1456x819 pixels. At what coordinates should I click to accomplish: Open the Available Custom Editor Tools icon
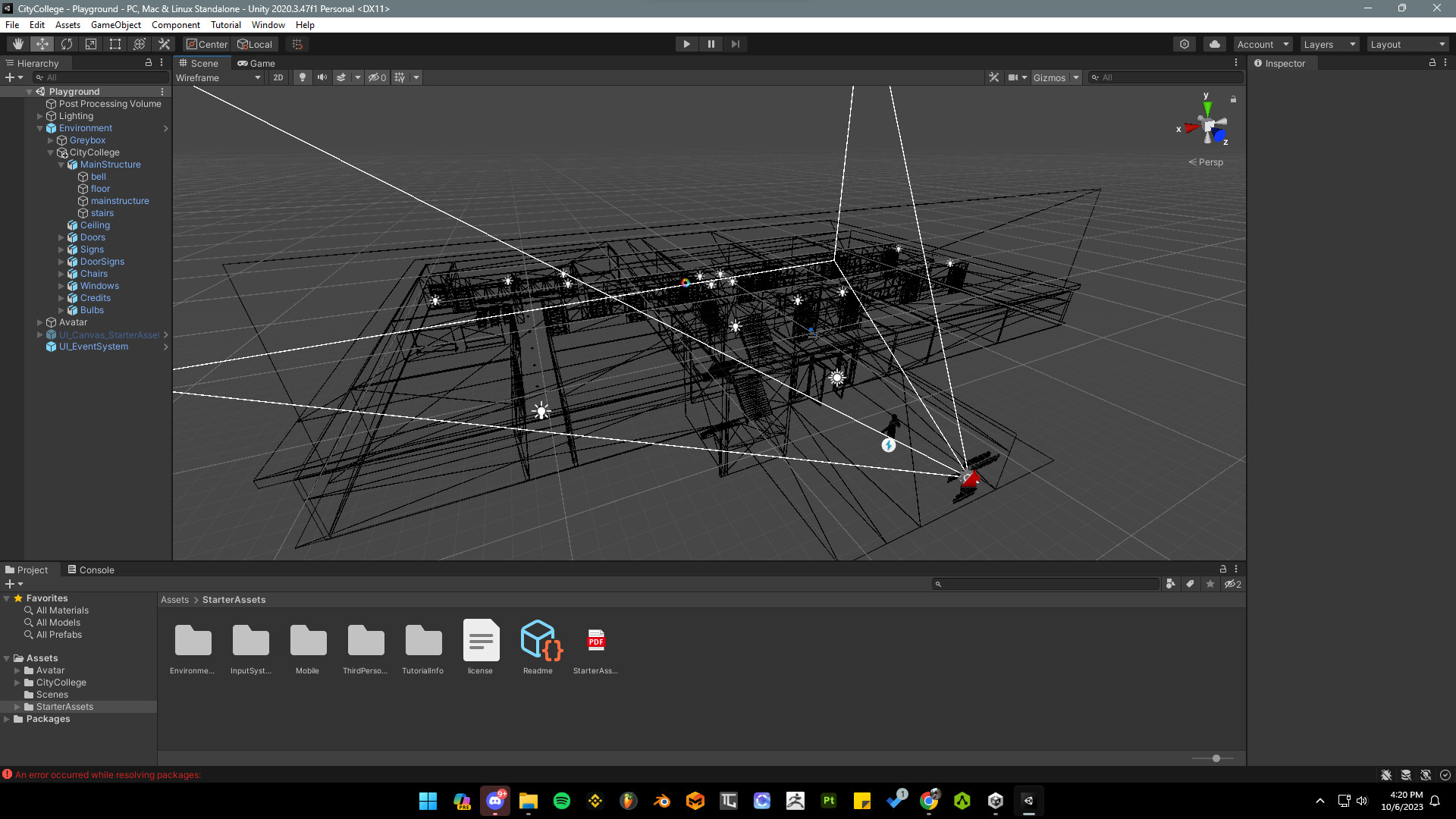[164, 43]
